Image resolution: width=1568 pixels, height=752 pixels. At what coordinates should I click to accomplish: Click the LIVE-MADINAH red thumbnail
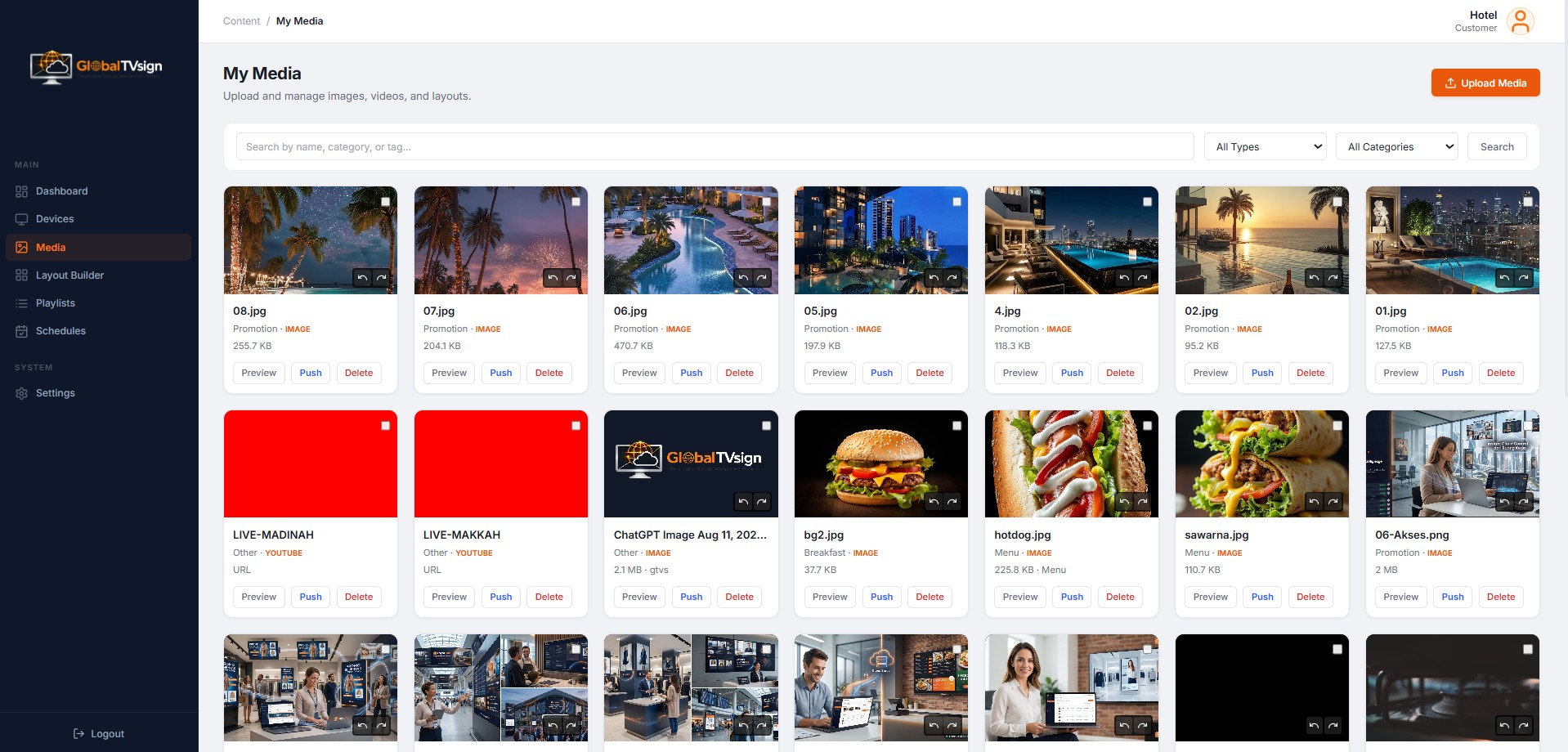311,464
